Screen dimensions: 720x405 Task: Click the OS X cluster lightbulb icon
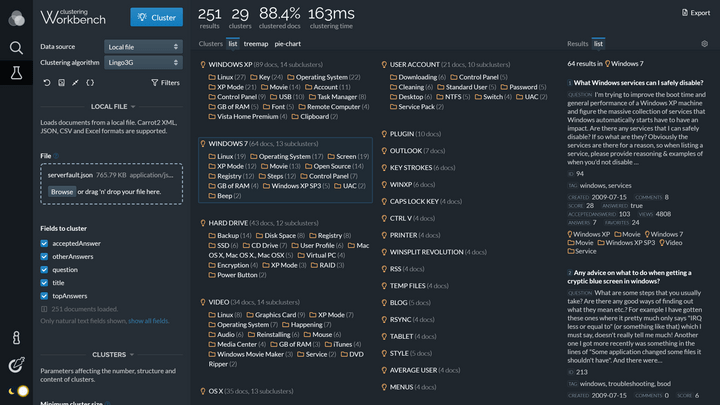pos(202,391)
